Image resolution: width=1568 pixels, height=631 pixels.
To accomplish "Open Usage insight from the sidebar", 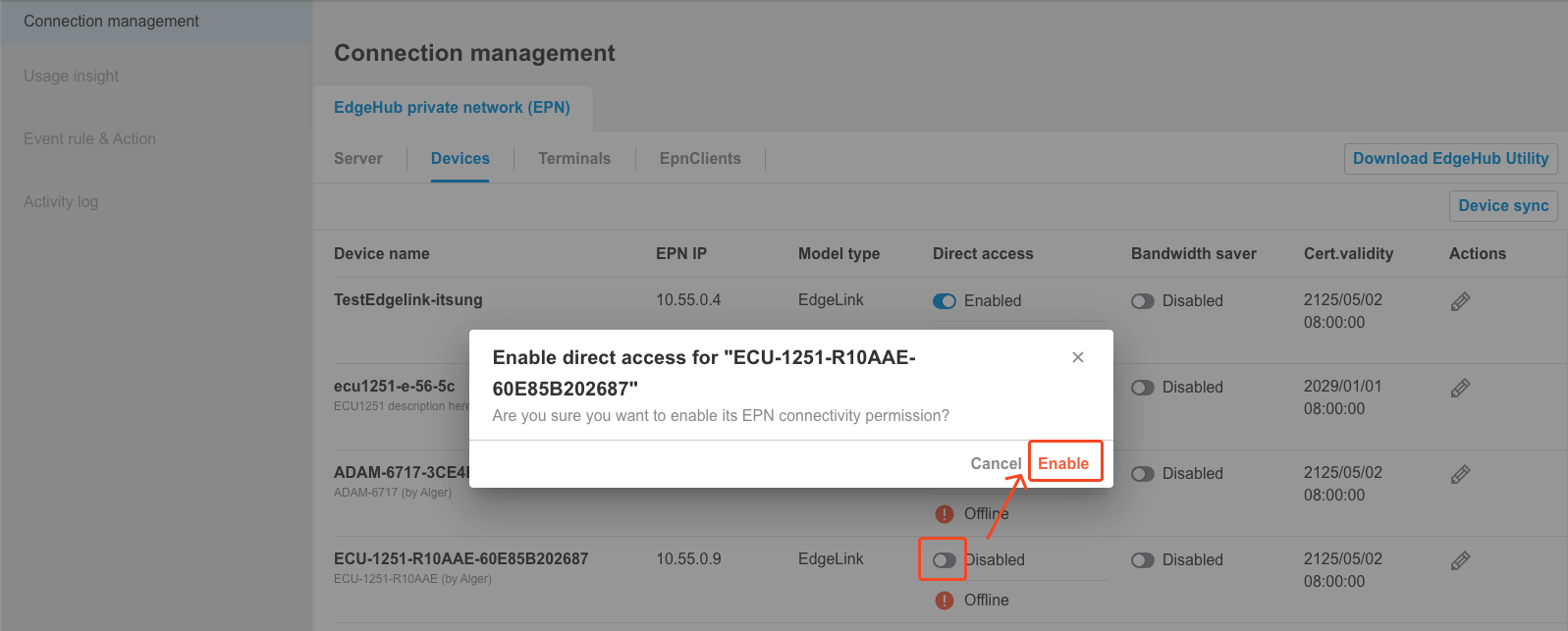I will 71,76.
